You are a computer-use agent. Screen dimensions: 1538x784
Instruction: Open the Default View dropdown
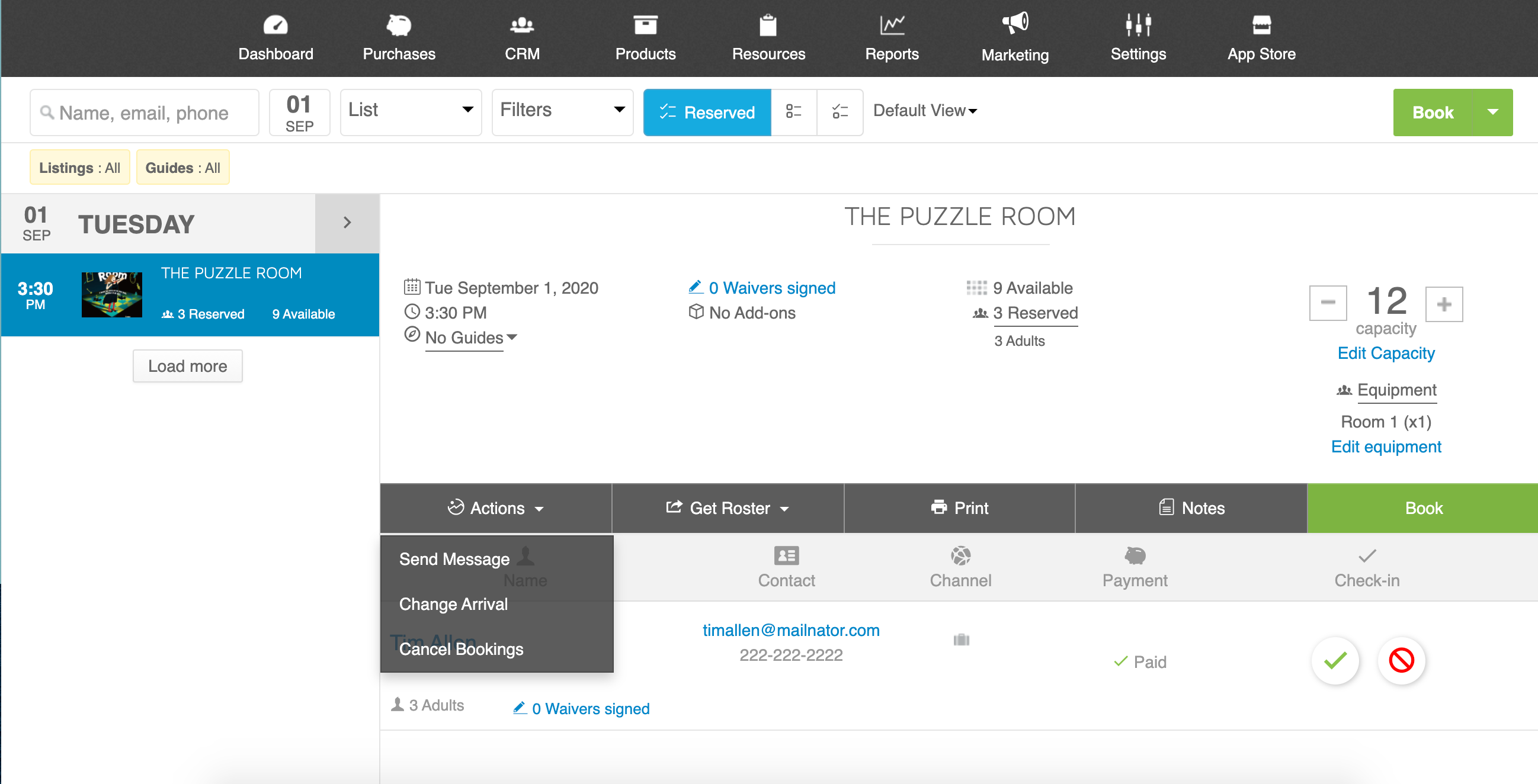coord(925,111)
